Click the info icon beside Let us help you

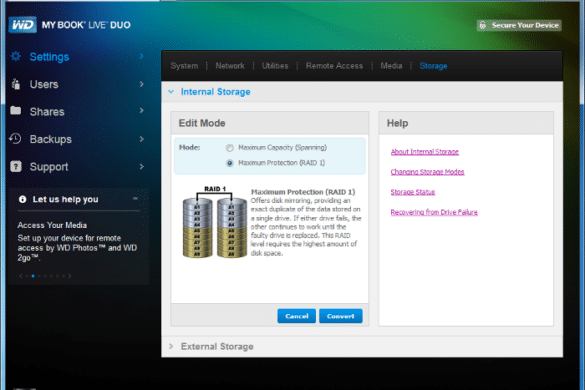point(22,199)
